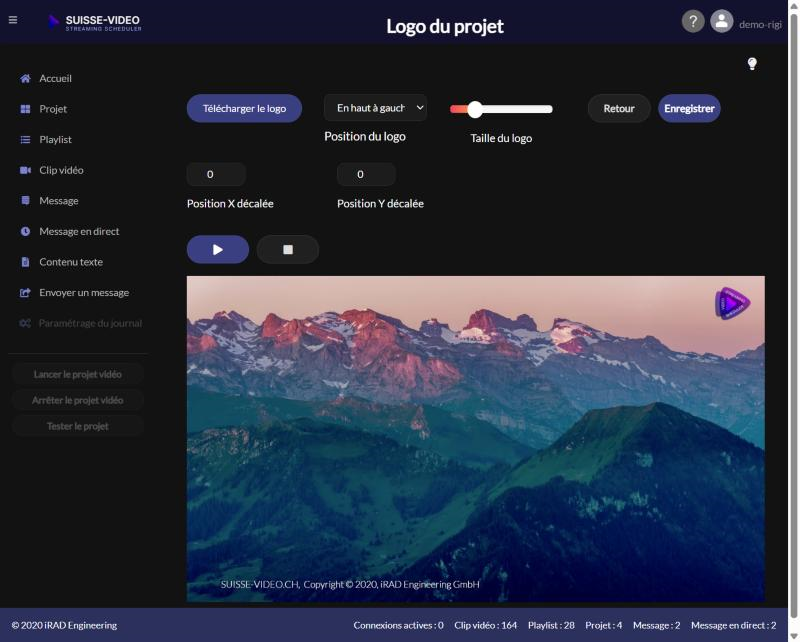
Task: Click the Clip vidéo : 164 status
Action: [x=486, y=625]
